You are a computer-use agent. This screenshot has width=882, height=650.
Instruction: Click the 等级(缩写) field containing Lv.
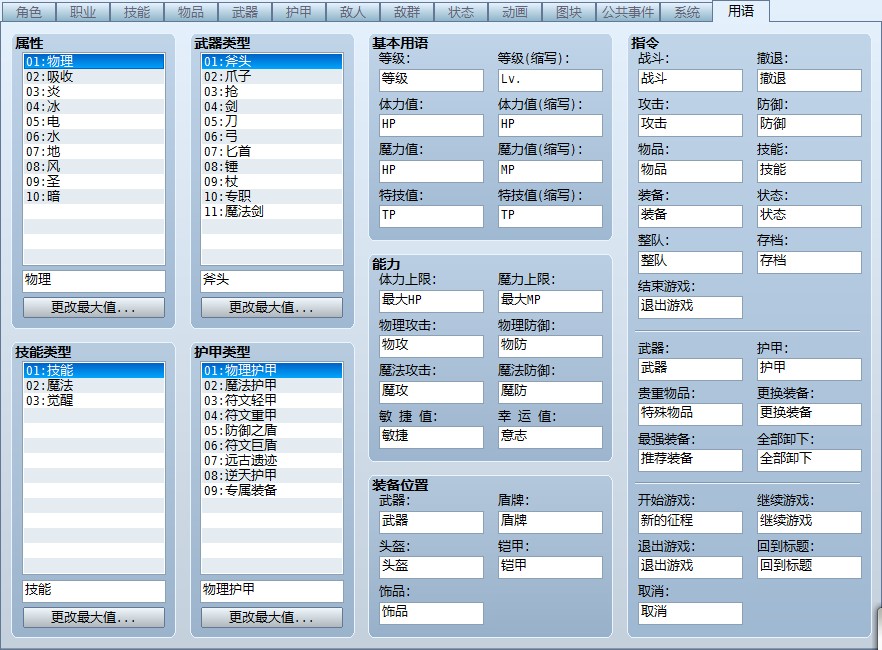(550, 80)
